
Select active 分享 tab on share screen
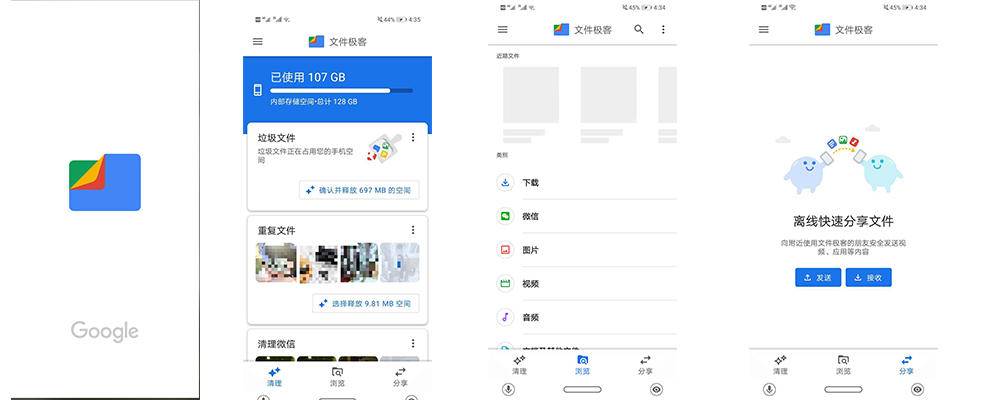click(906, 365)
